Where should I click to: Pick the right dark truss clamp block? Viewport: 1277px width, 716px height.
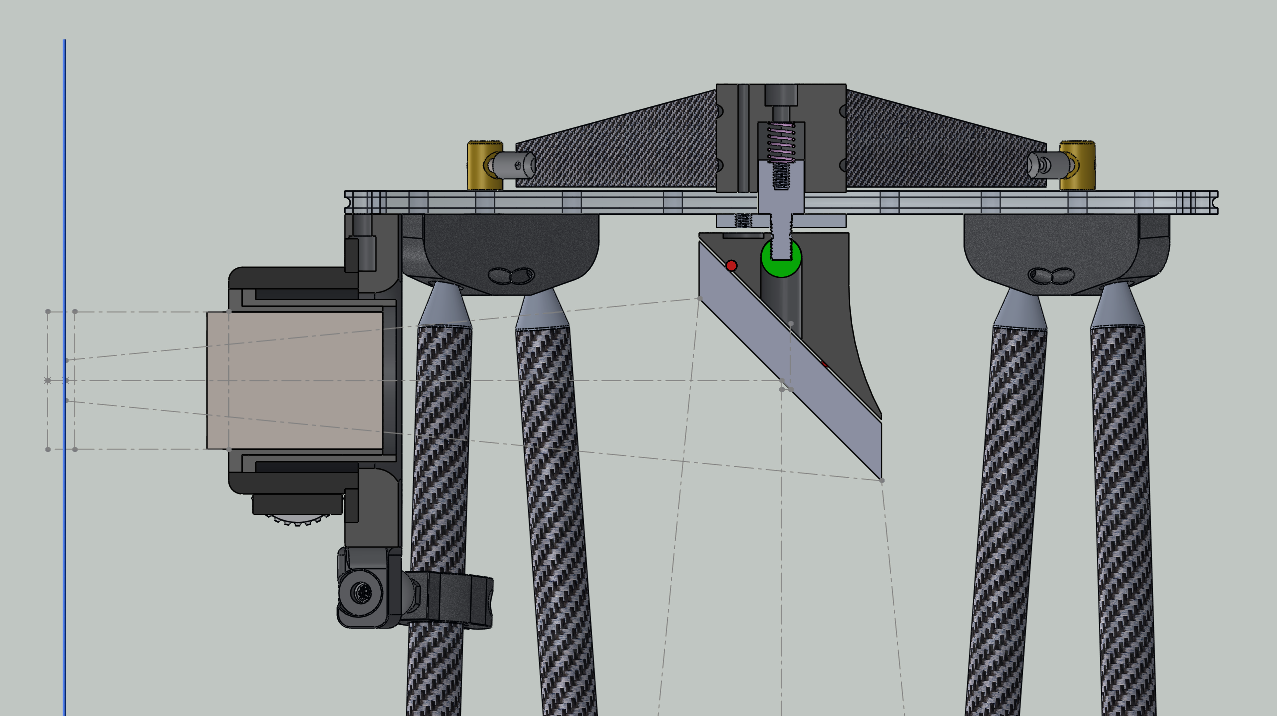(1066, 254)
